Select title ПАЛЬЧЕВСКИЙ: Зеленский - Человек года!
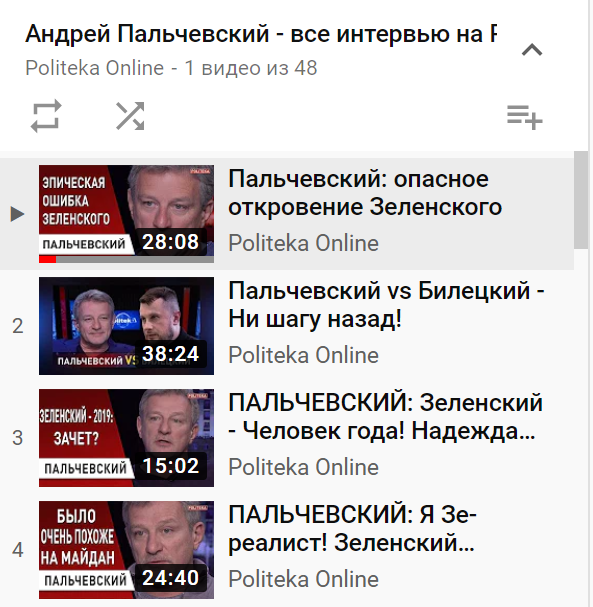The width and height of the screenshot is (593, 607). point(386,417)
